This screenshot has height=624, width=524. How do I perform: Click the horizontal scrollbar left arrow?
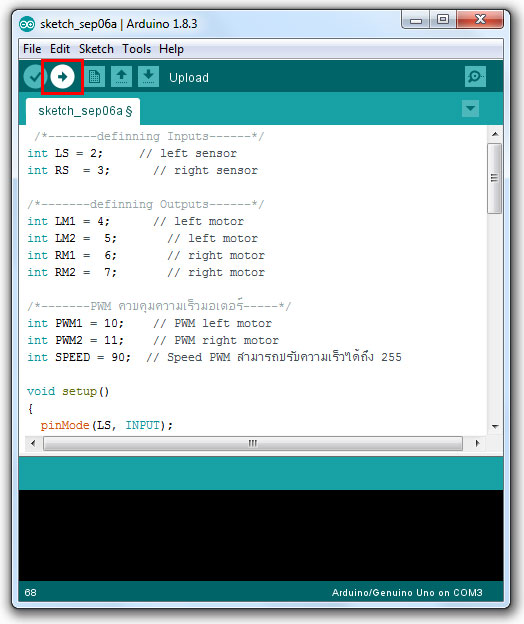tap(33, 443)
